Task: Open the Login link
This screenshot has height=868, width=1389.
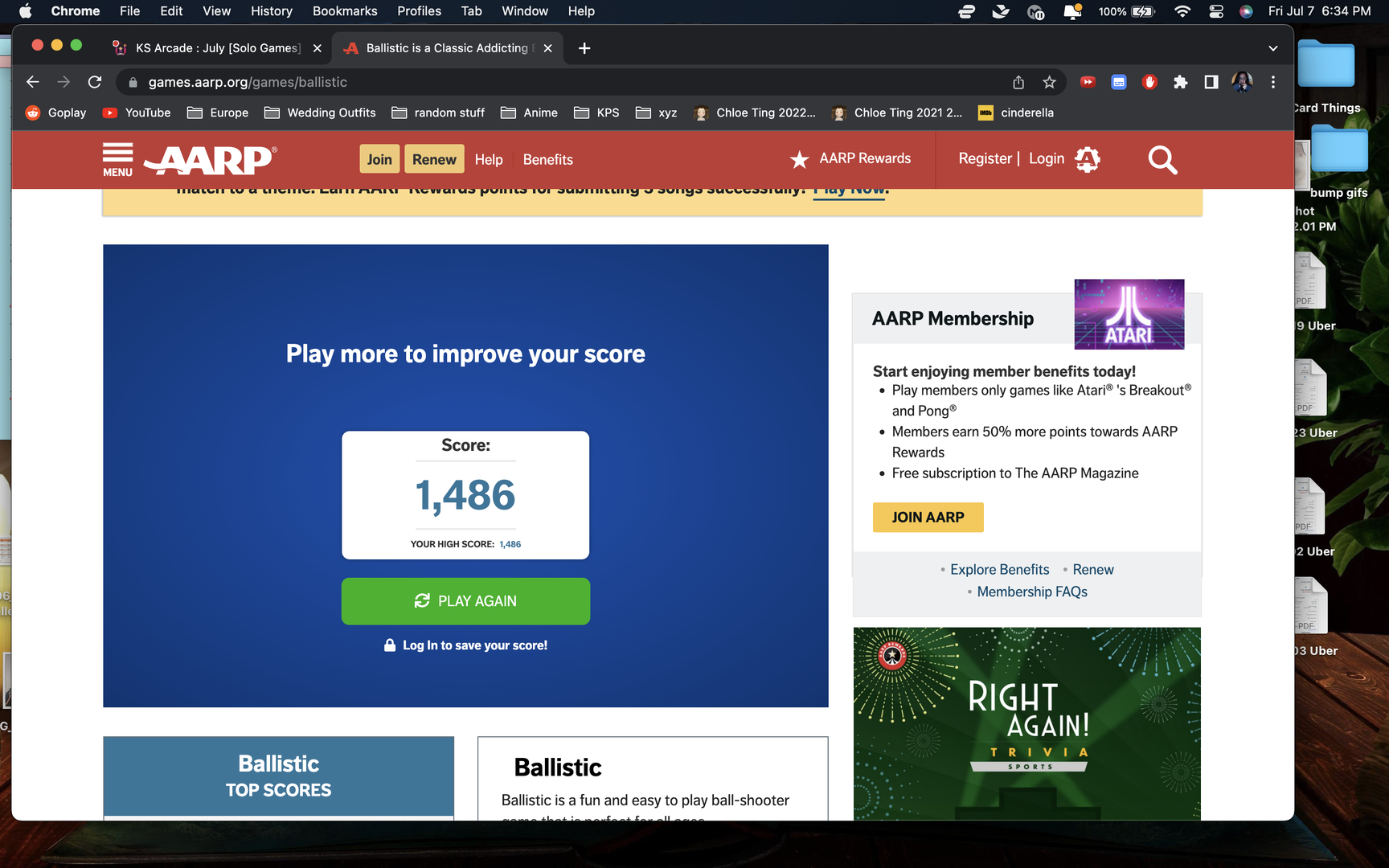Action: tap(1047, 159)
